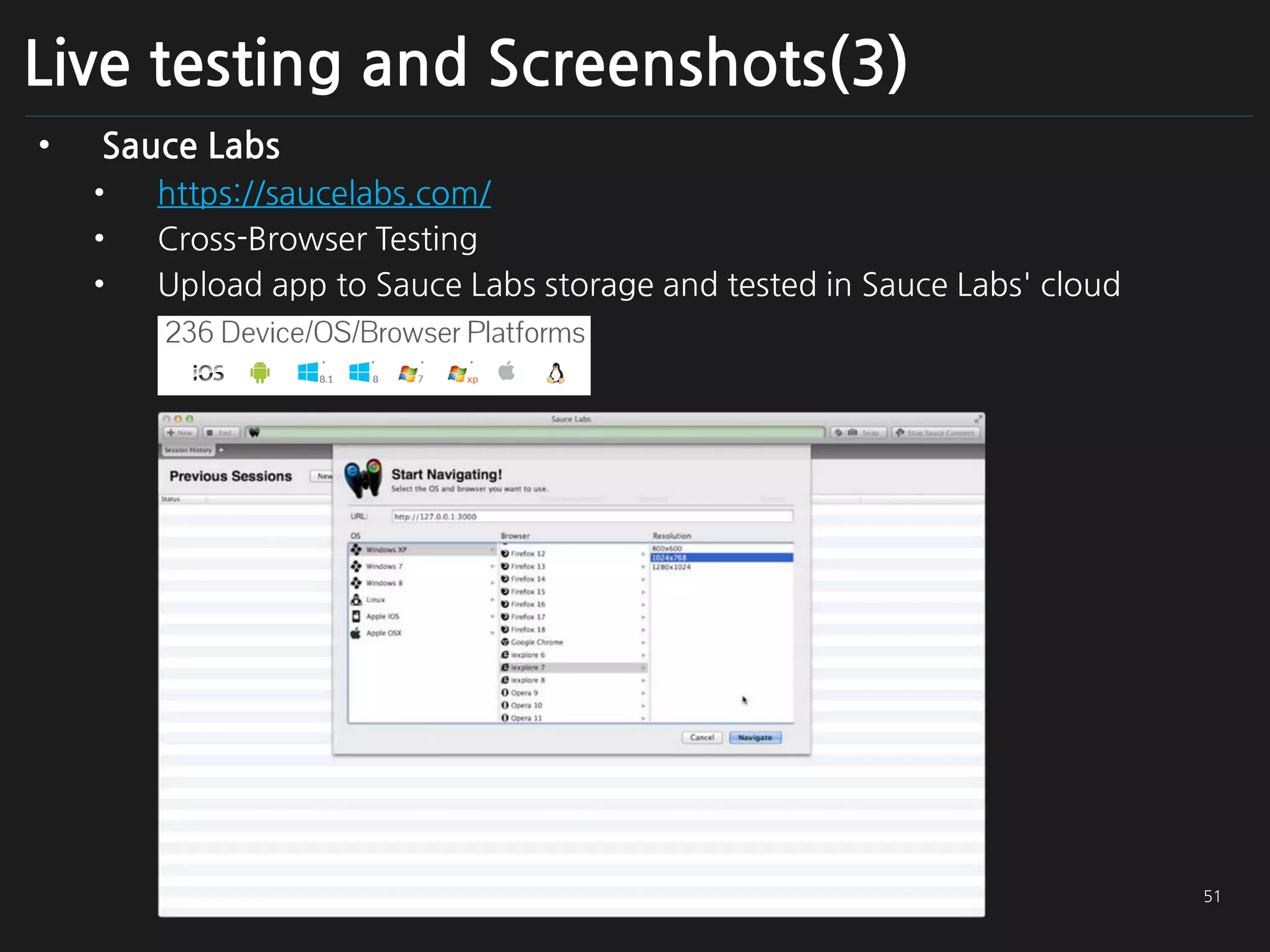
Task: Click the Status column header
Action: [183, 499]
